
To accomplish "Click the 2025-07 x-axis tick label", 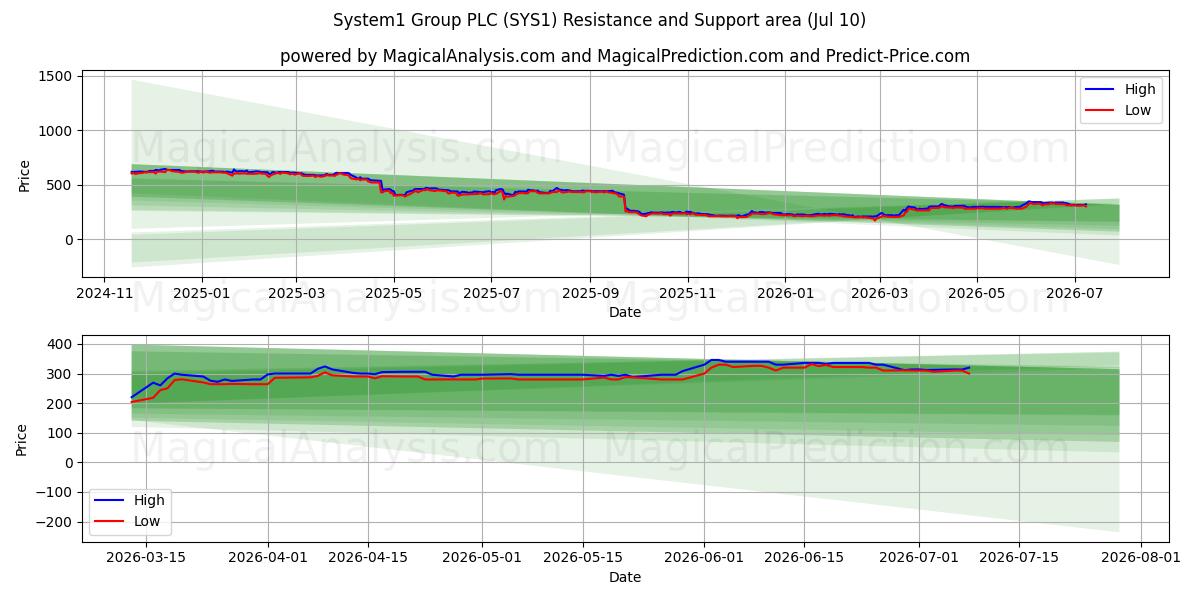I will click(x=490, y=294).
